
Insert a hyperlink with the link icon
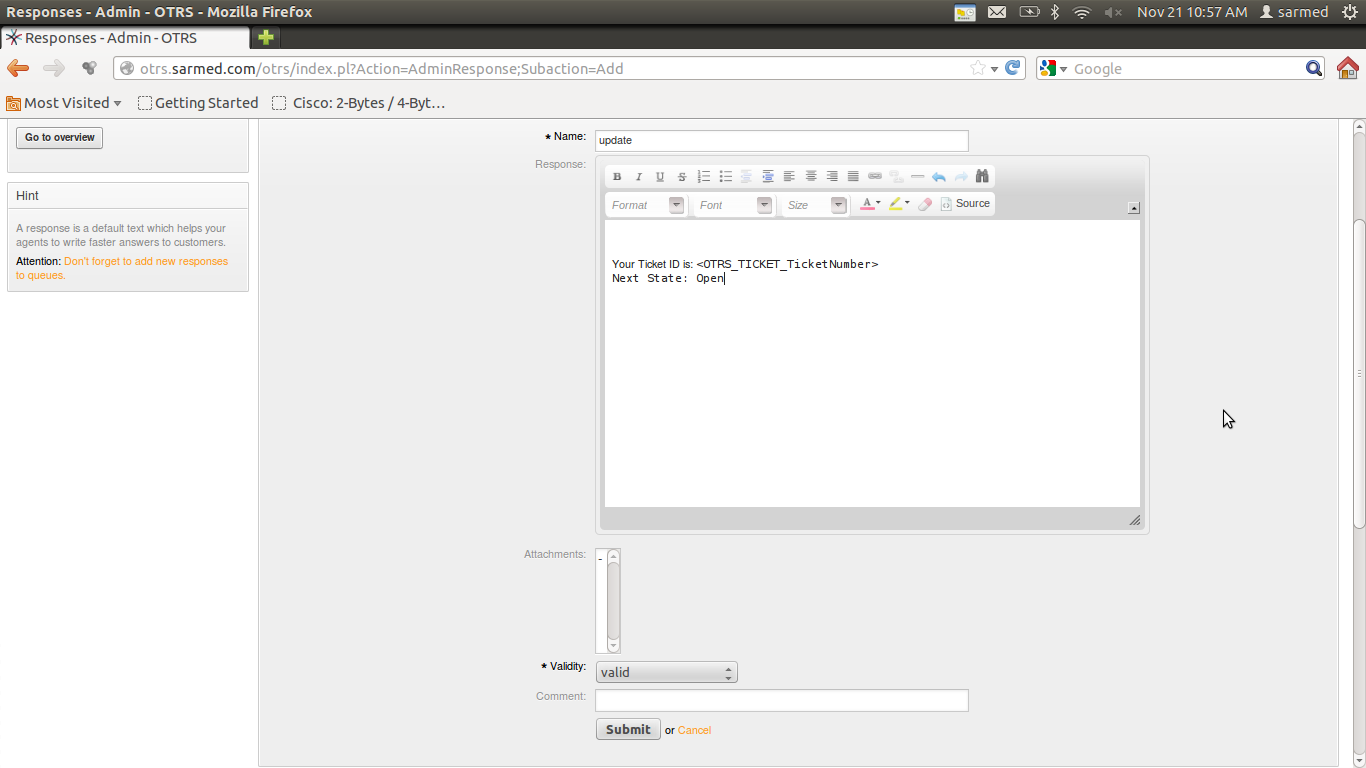point(875,177)
